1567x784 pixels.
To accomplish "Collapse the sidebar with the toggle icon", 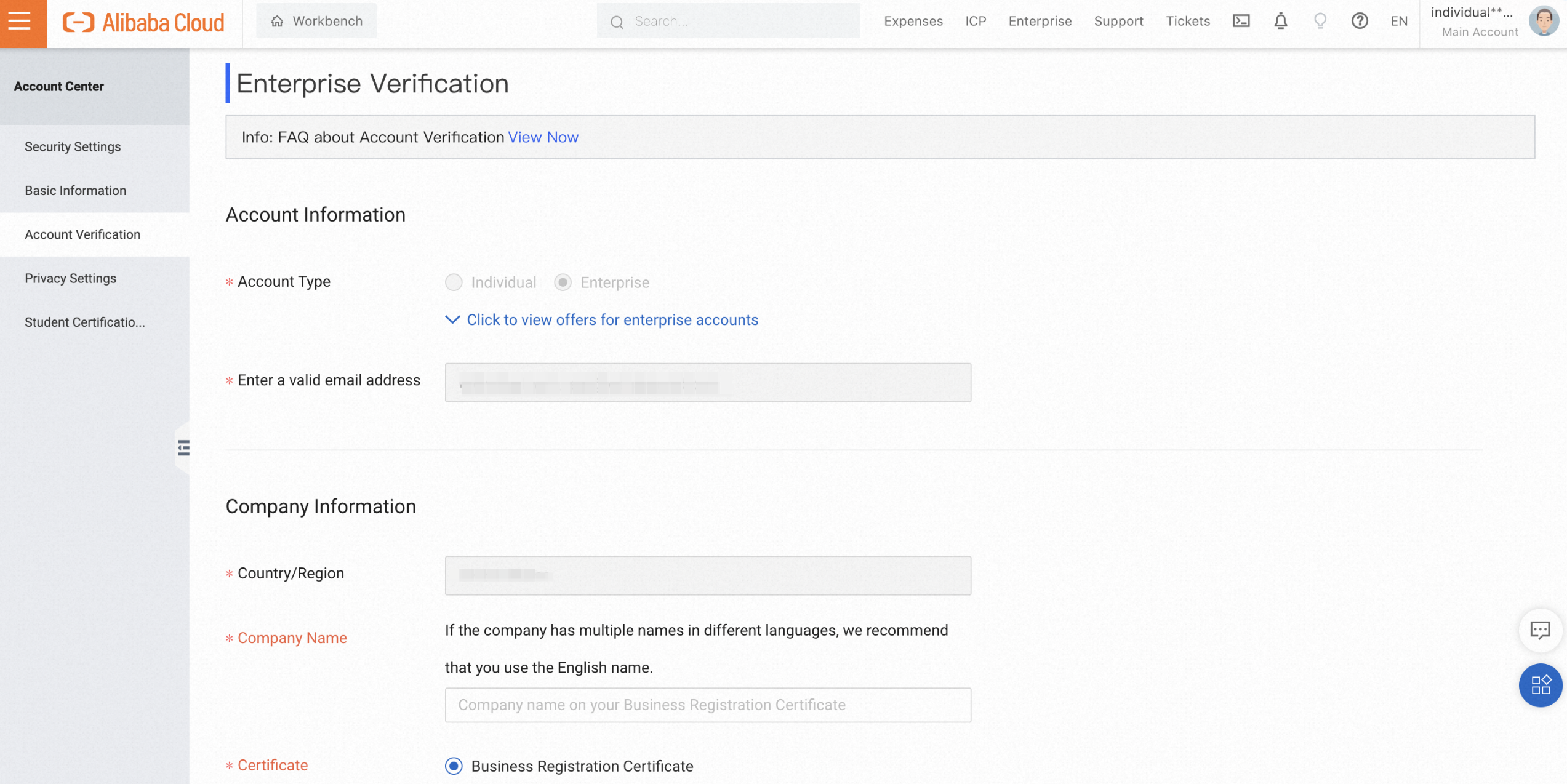I will pyautogui.click(x=183, y=447).
